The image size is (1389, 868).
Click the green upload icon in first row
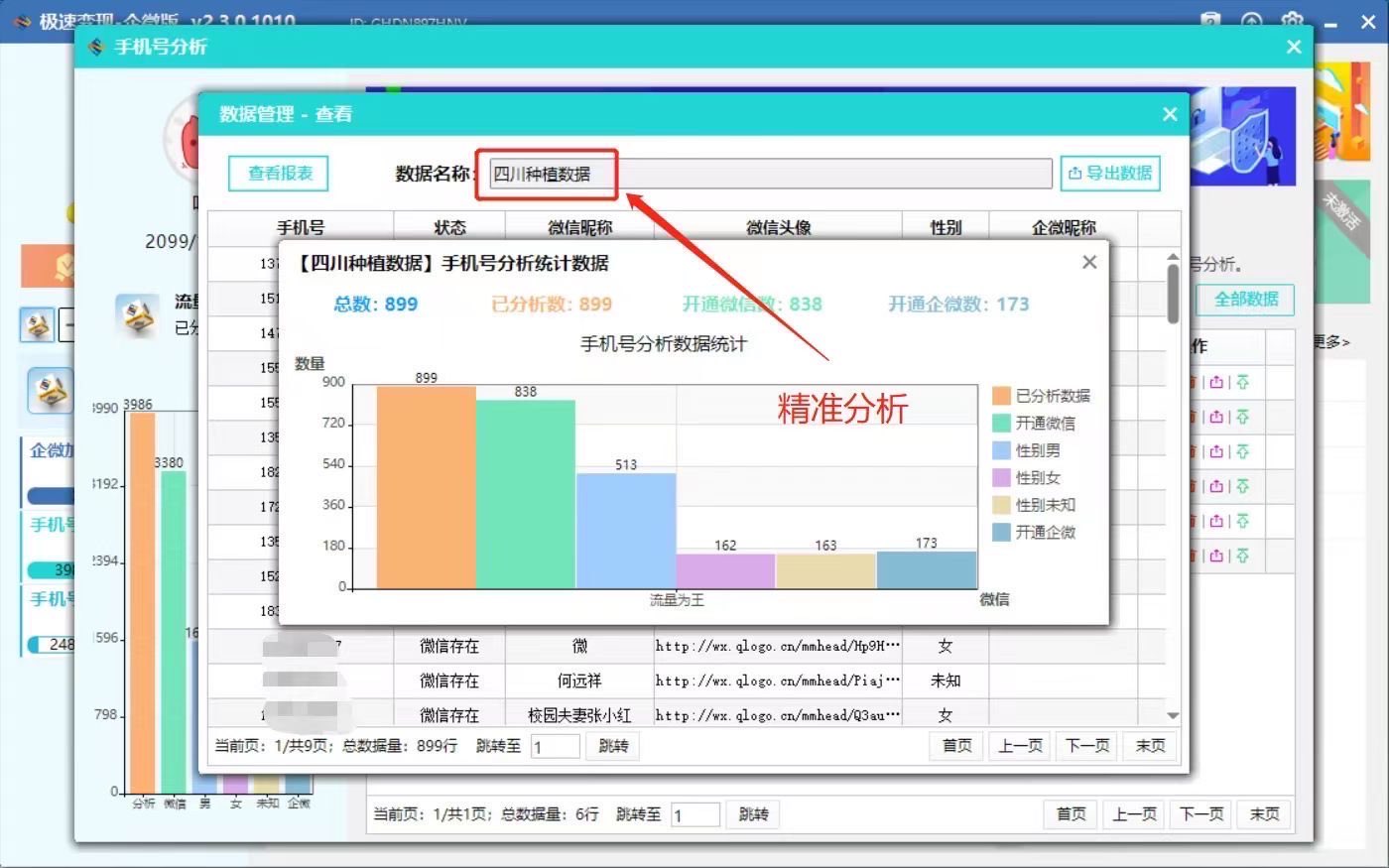[x=1242, y=383]
